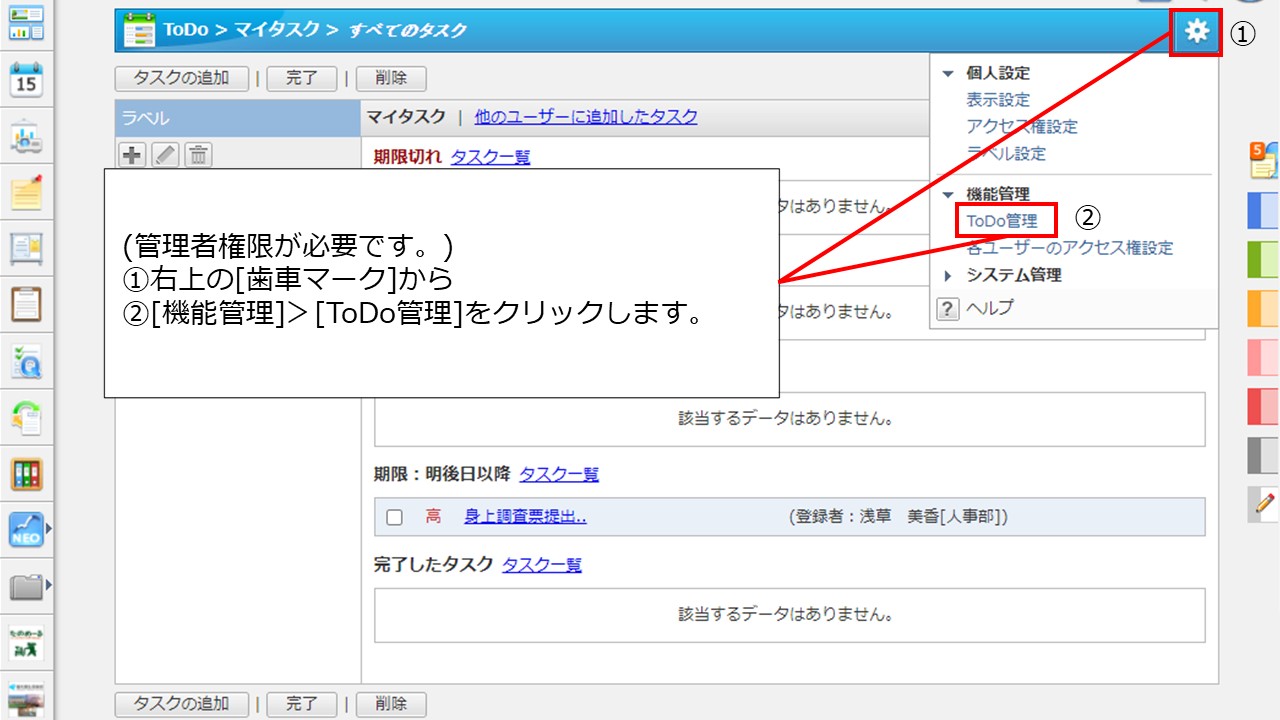Check the 身上調査票提出 task checkbox
This screenshot has height=720, width=1280.
coord(394,517)
